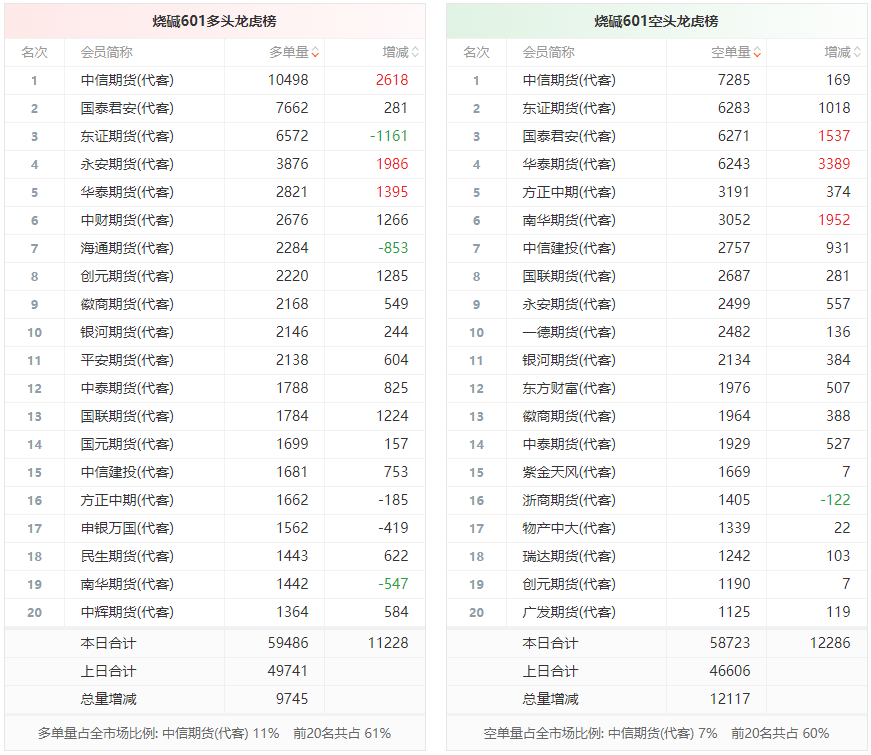Image resolution: width=871 pixels, height=755 pixels.
Task: Click red change value 2618
Action: pos(392,80)
